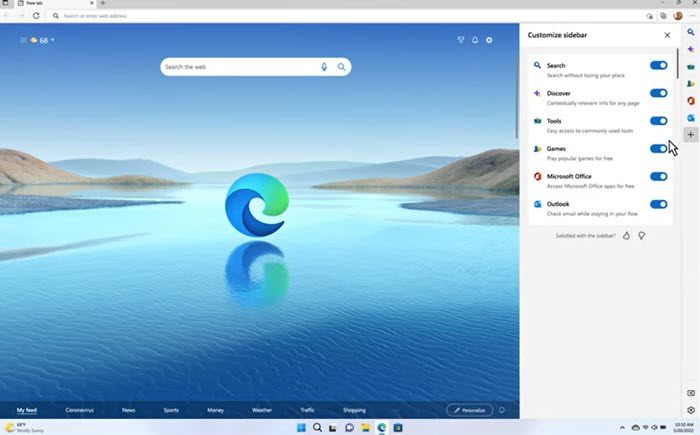Open the Tools briefcase icon in sidebar strip

[691, 67]
